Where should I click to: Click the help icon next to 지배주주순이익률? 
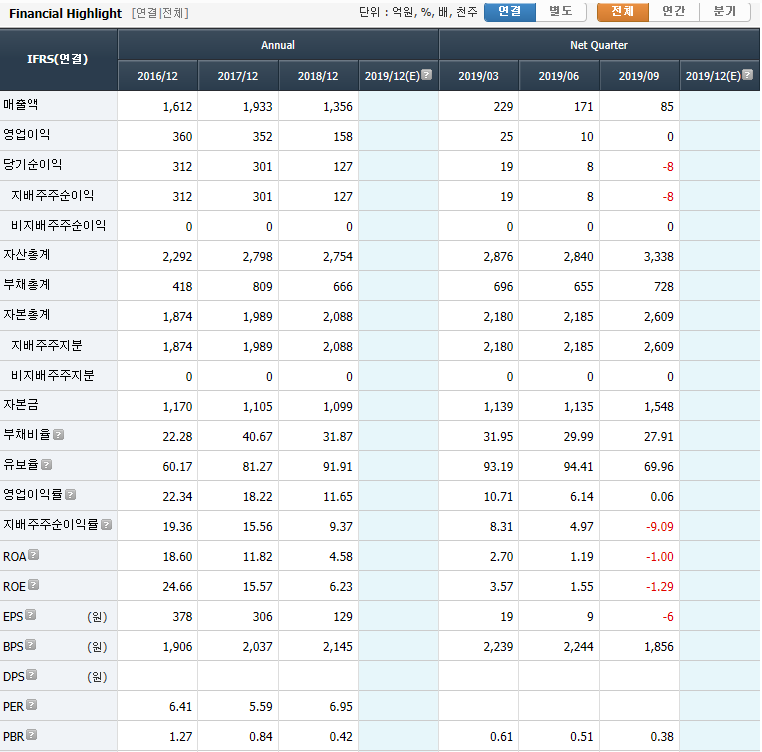(106, 525)
